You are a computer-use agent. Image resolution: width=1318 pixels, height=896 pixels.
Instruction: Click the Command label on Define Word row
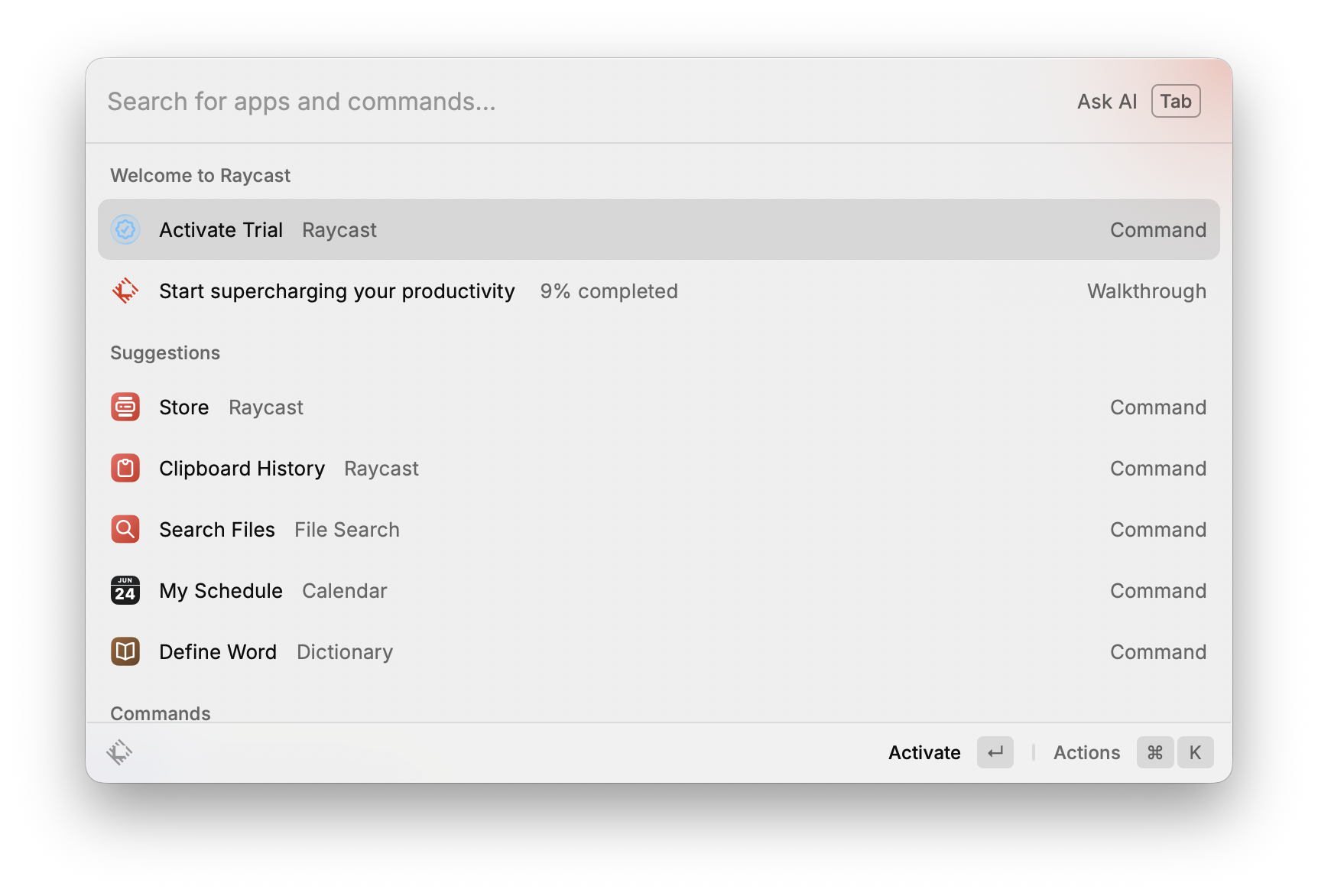click(1158, 652)
